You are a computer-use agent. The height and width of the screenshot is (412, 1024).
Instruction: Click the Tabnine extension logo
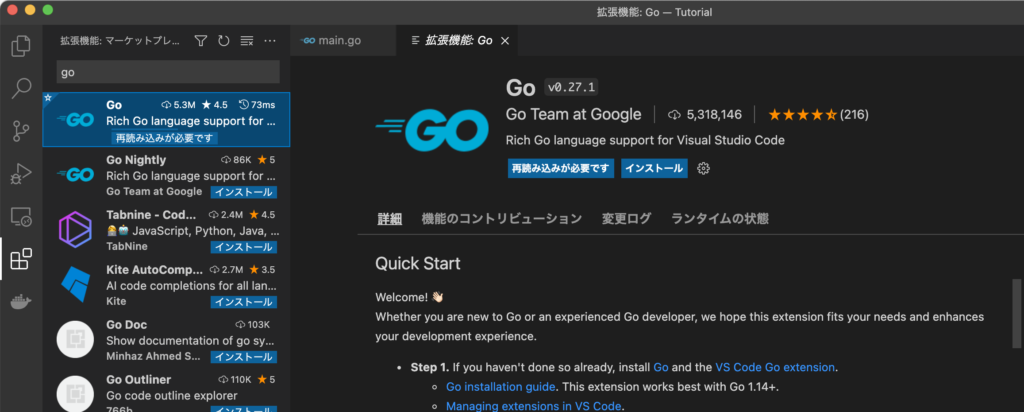pyautogui.click(x=74, y=231)
